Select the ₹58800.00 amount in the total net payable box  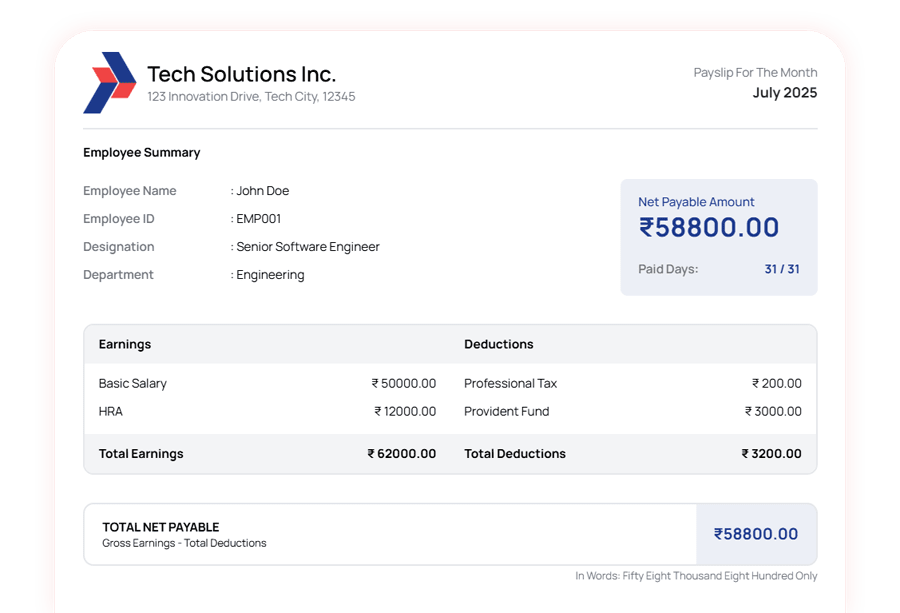tap(756, 534)
